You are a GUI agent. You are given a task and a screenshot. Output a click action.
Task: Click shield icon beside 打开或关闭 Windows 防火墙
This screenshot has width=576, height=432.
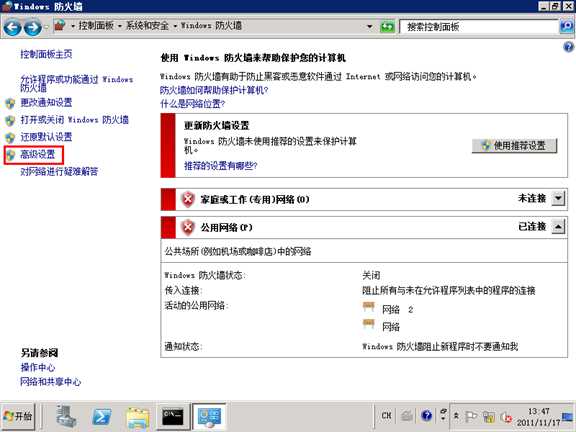pyautogui.click(x=10, y=120)
